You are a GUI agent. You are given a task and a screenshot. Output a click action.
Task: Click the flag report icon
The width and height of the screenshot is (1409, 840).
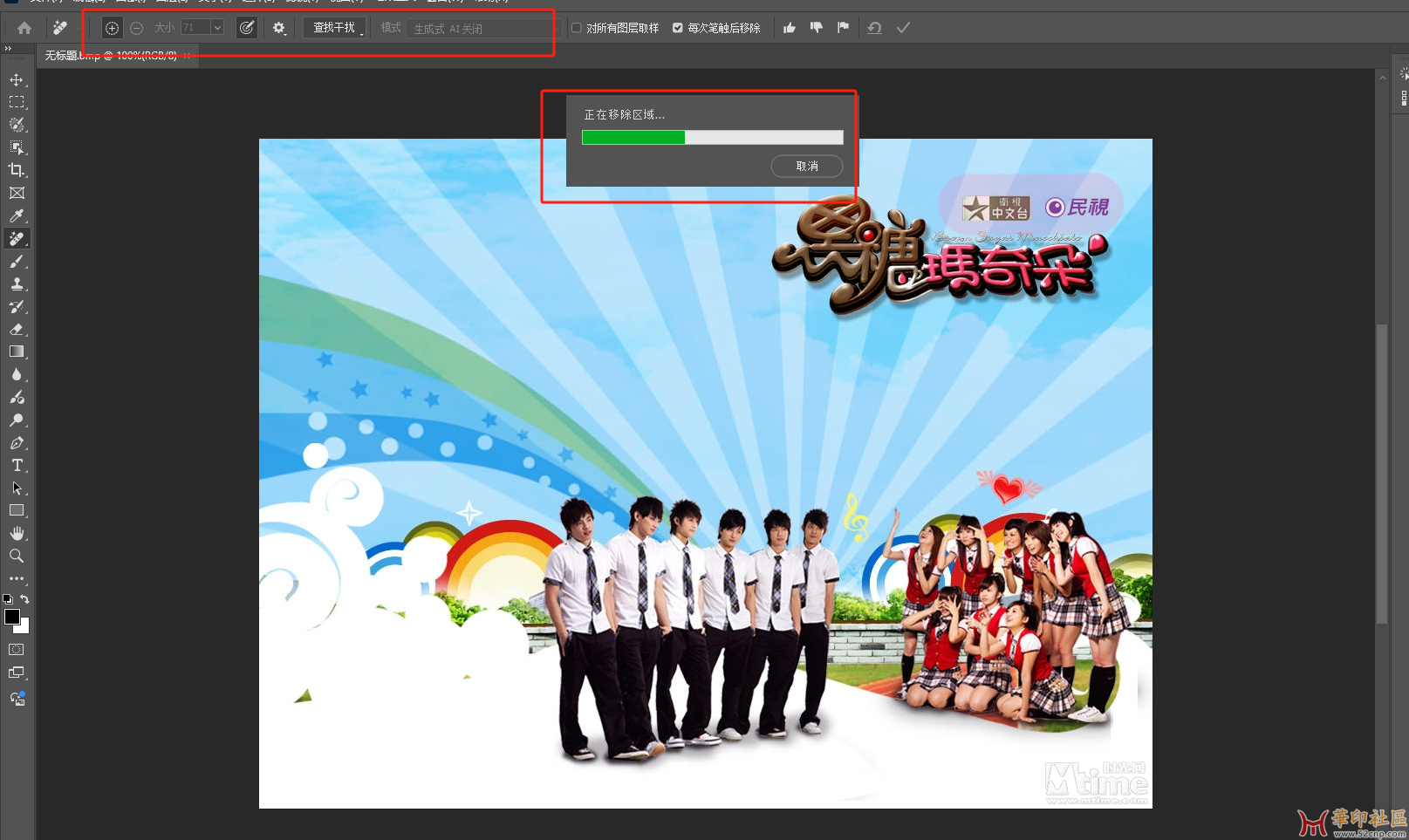843,28
